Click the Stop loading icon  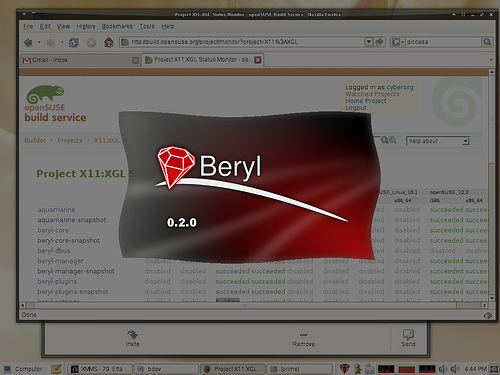click(x=91, y=42)
